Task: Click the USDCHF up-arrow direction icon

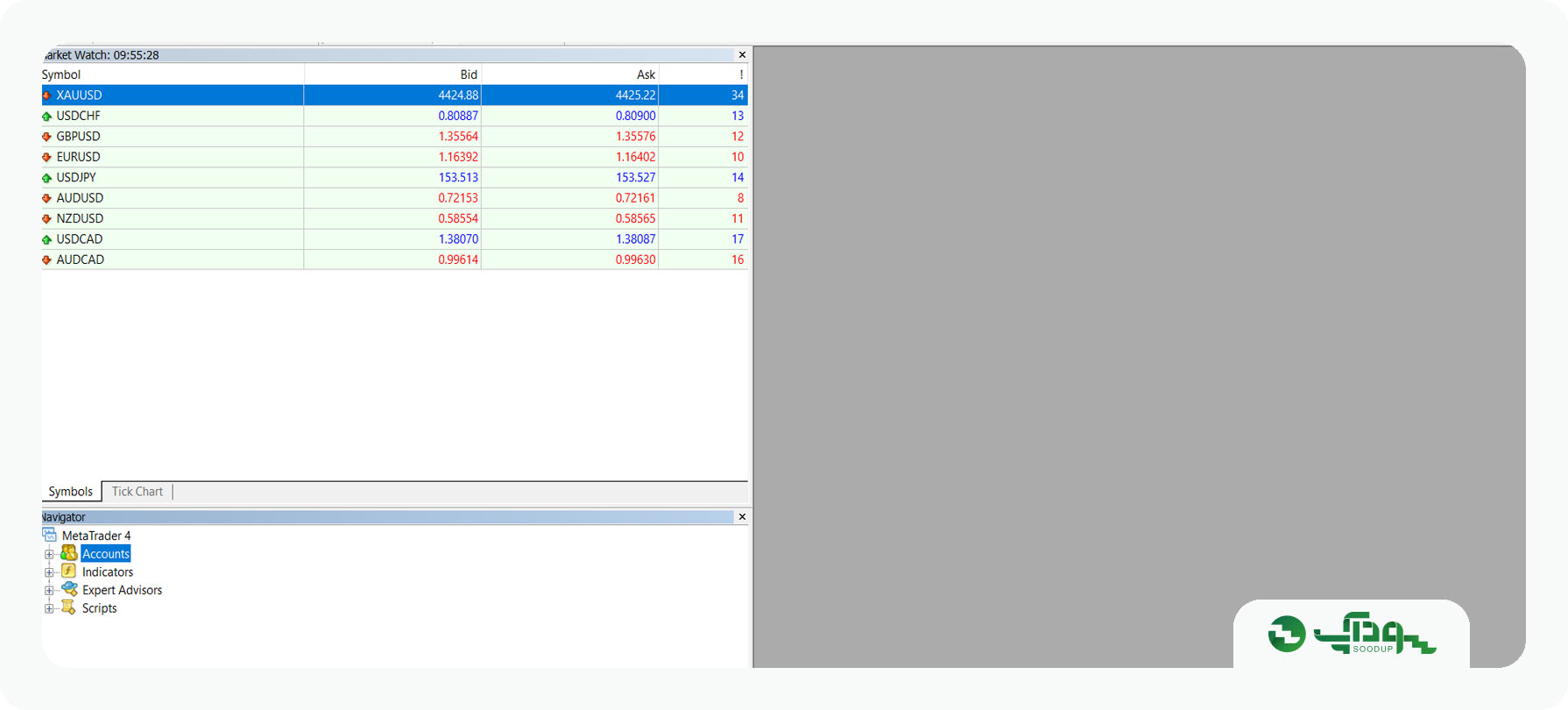Action: pyautogui.click(x=46, y=116)
